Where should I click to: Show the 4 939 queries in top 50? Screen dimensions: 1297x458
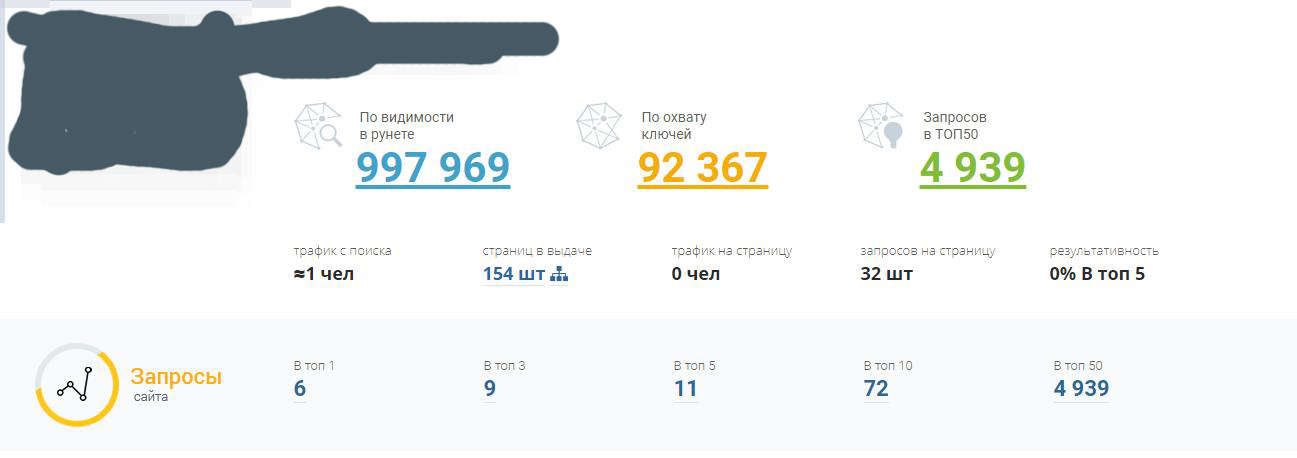(x=1081, y=388)
